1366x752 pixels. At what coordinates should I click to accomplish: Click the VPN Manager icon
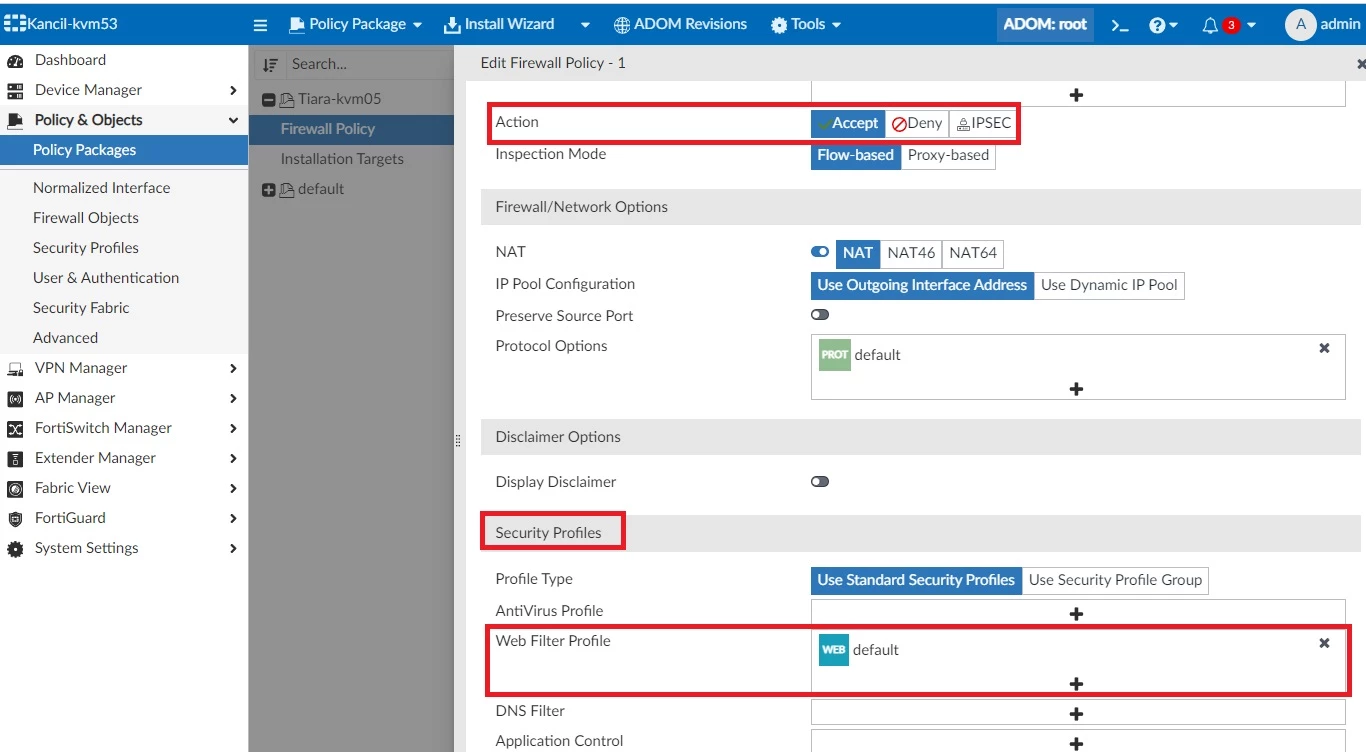[15, 368]
